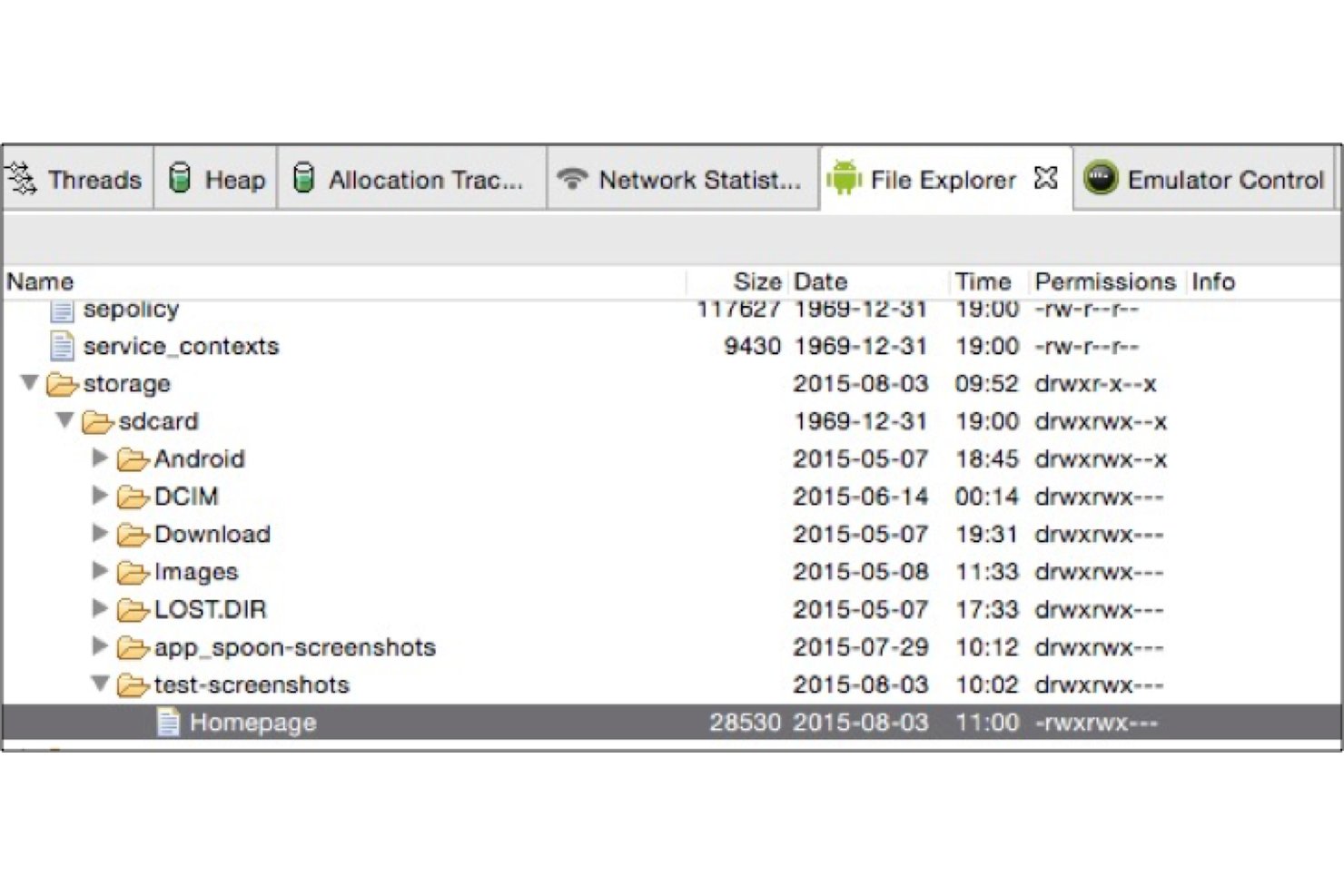Expand the LOST.DIR folder
Screen dimensions: 1344x896
101,609
